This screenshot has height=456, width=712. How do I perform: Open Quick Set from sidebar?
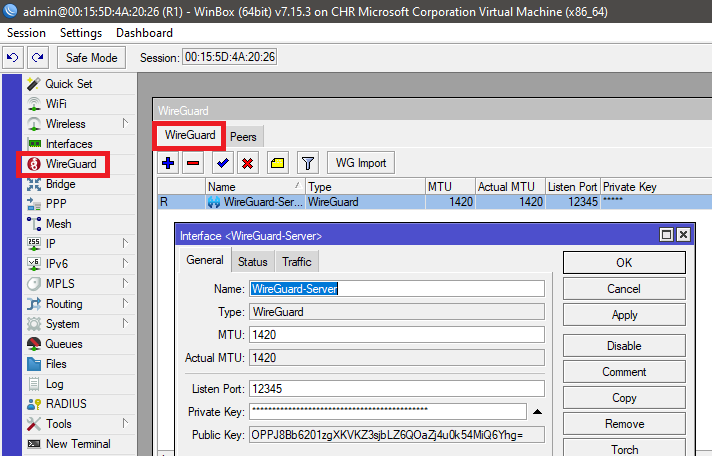[x=79, y=84]
